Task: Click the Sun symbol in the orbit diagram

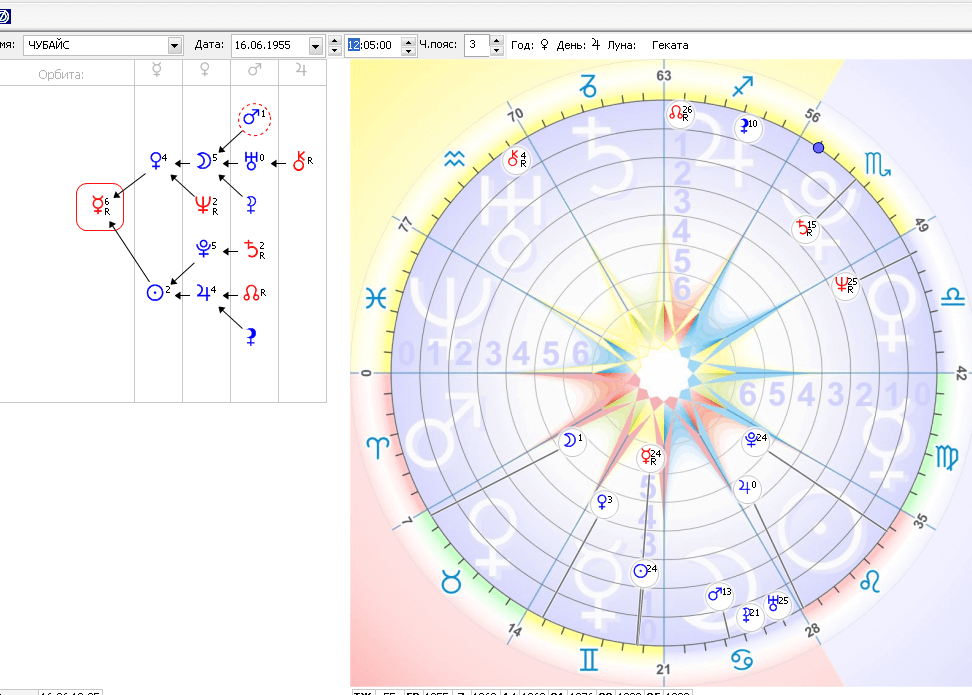Action: coord(157,292)
